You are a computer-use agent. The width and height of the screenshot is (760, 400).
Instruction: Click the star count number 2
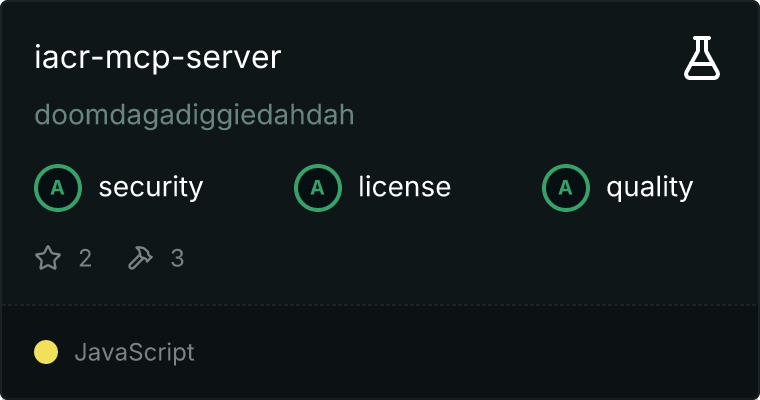point(85,258)
